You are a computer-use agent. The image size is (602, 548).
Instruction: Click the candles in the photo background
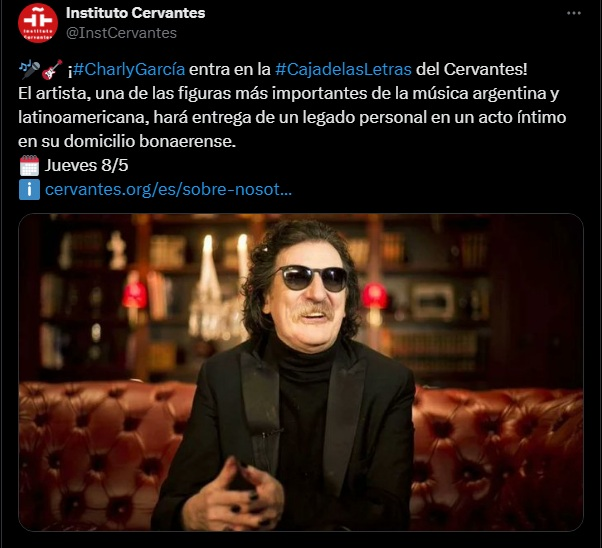(x=226, y=255)
